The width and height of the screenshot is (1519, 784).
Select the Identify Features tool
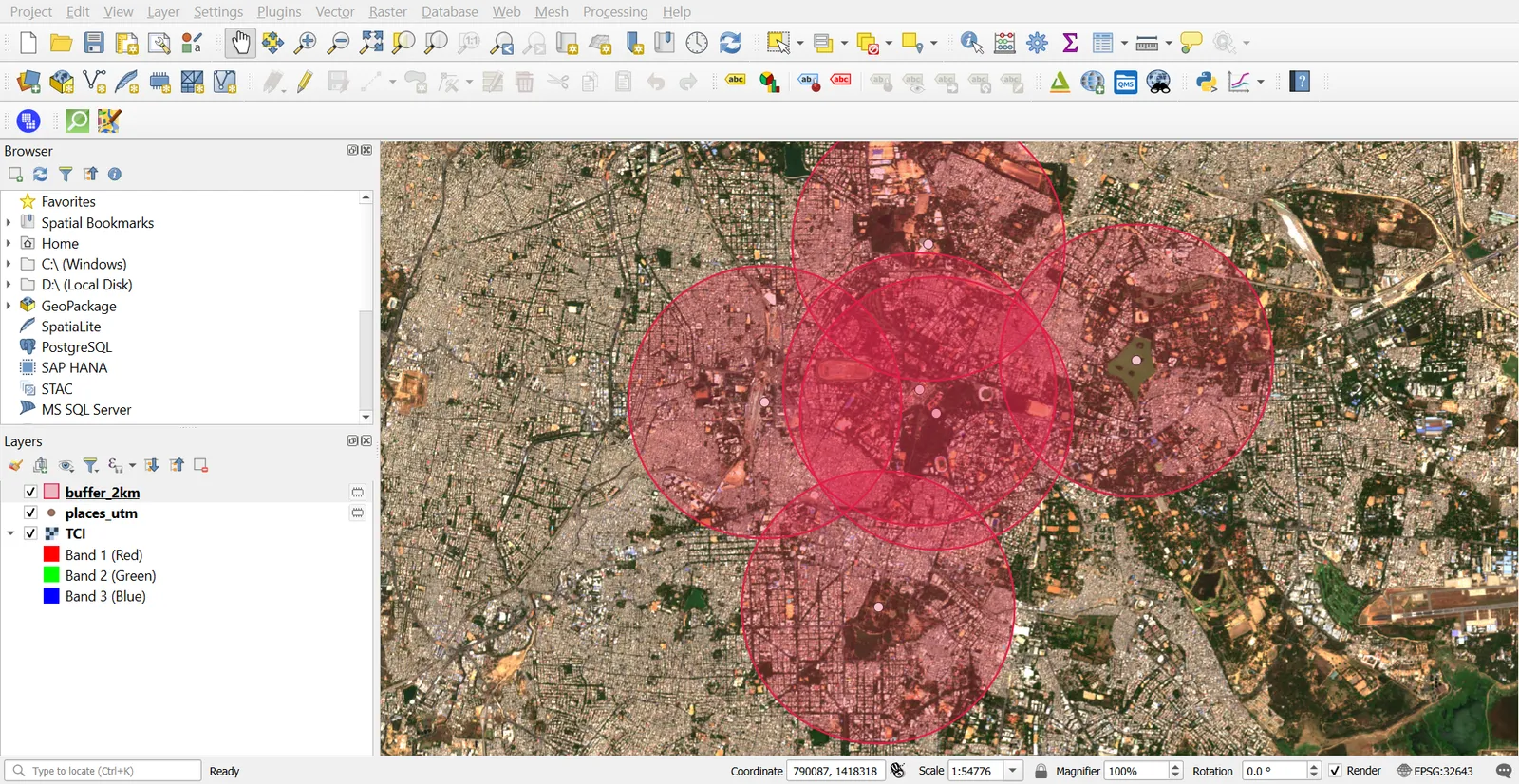coord(971,43)
